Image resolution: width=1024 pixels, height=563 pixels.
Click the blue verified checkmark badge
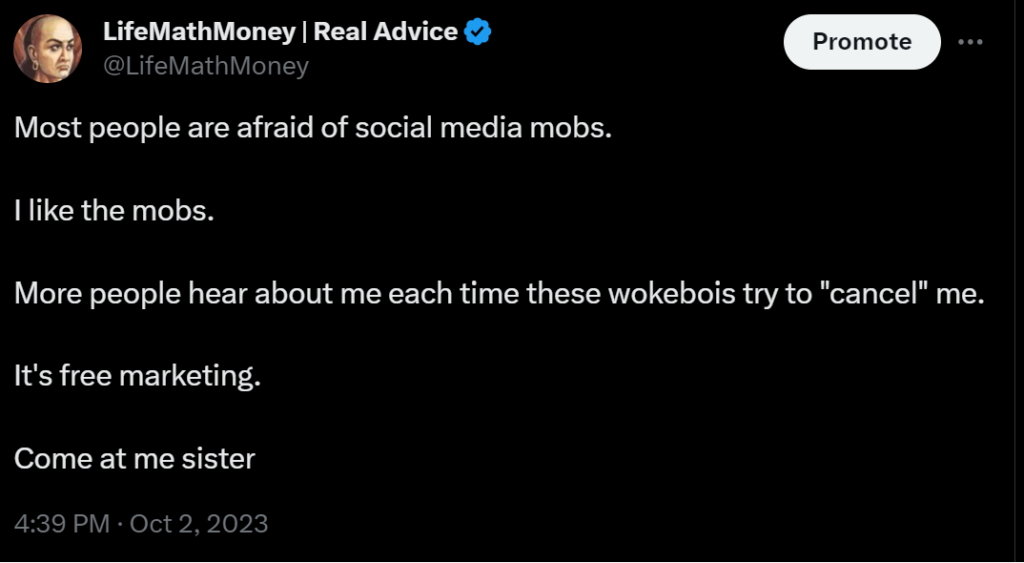[x=478, y=32]
